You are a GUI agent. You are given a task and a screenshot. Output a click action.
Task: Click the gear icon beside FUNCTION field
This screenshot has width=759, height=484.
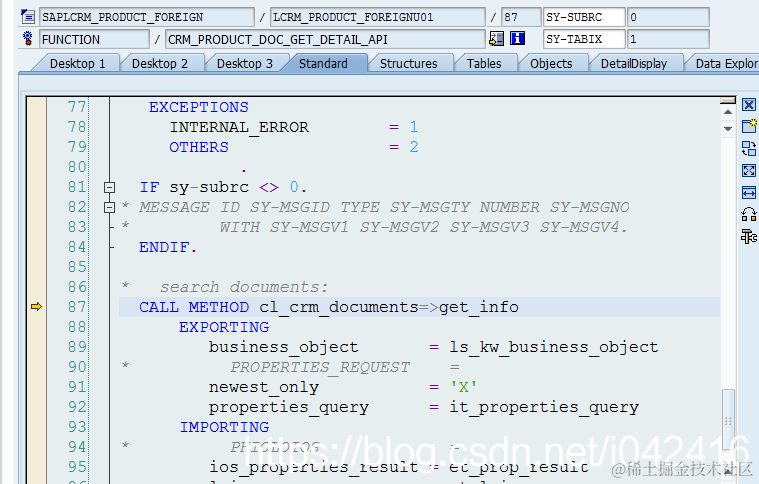click(28, 39)
